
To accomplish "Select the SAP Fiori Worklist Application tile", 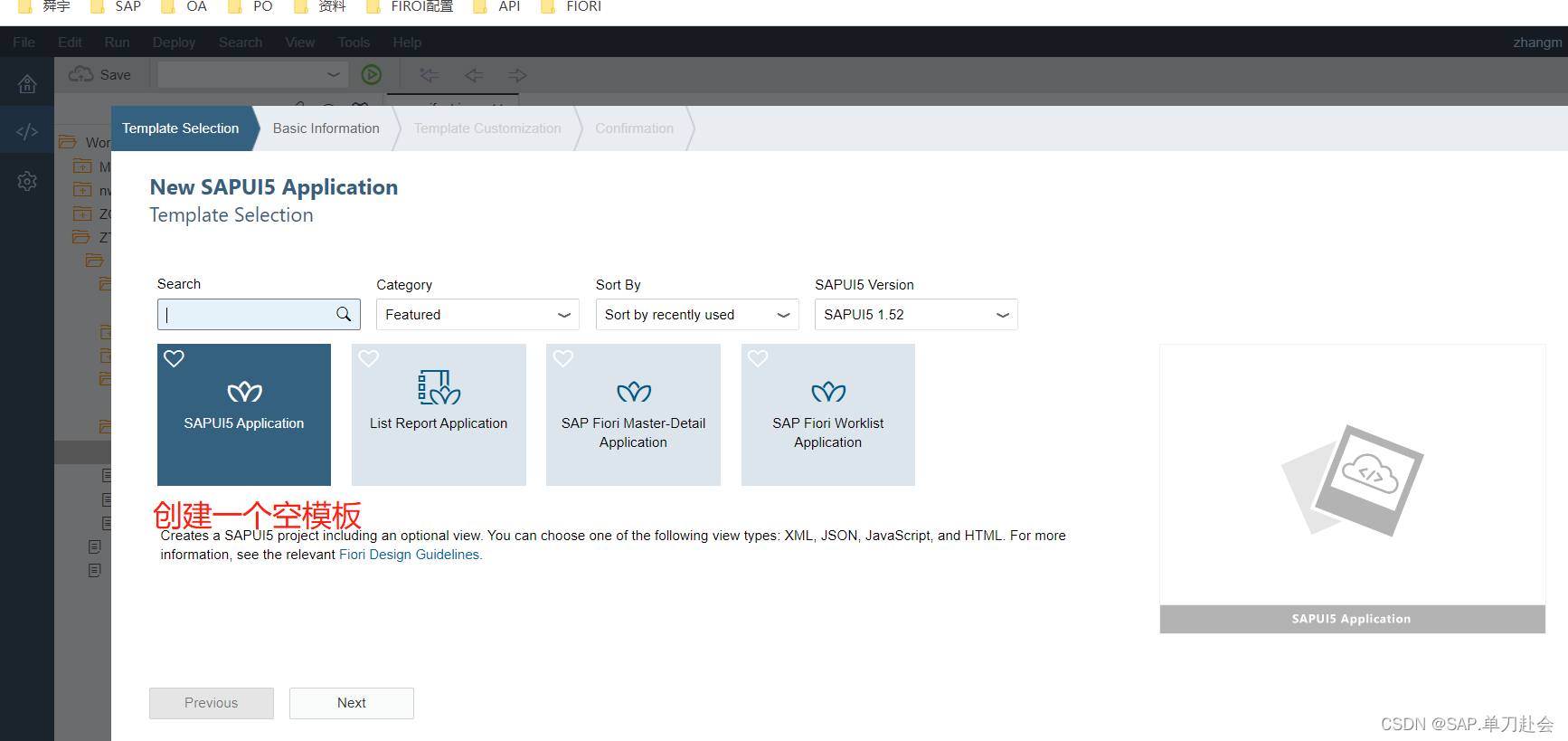I will pos(828,414).
